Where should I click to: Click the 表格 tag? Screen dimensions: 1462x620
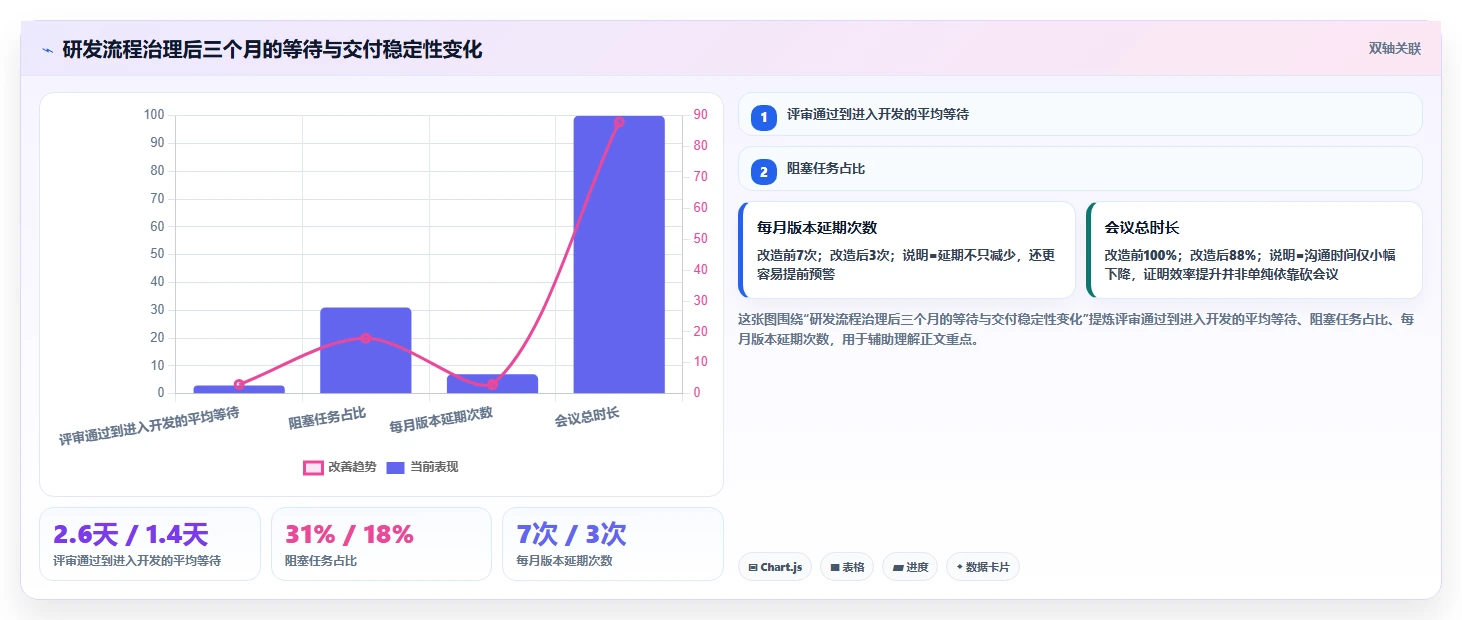click(x=847, y=567)
